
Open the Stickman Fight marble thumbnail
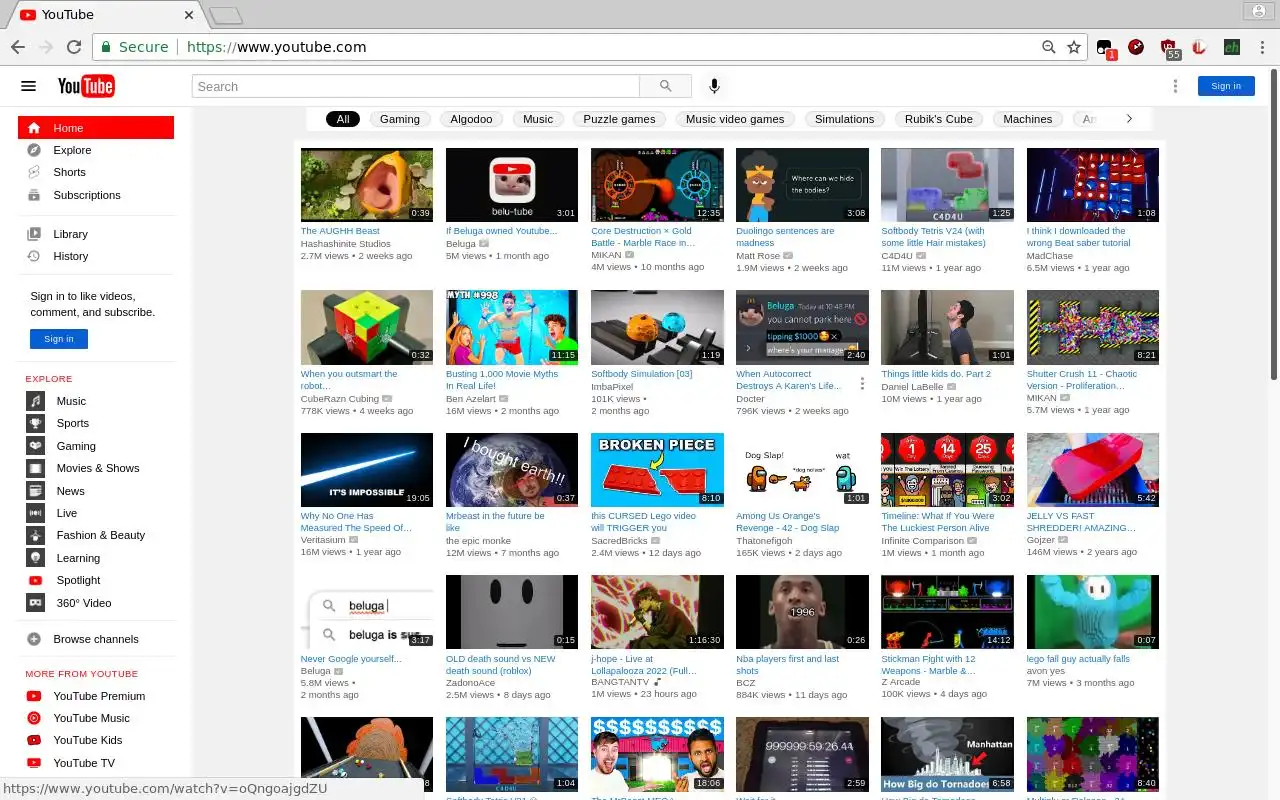point(947,612)
